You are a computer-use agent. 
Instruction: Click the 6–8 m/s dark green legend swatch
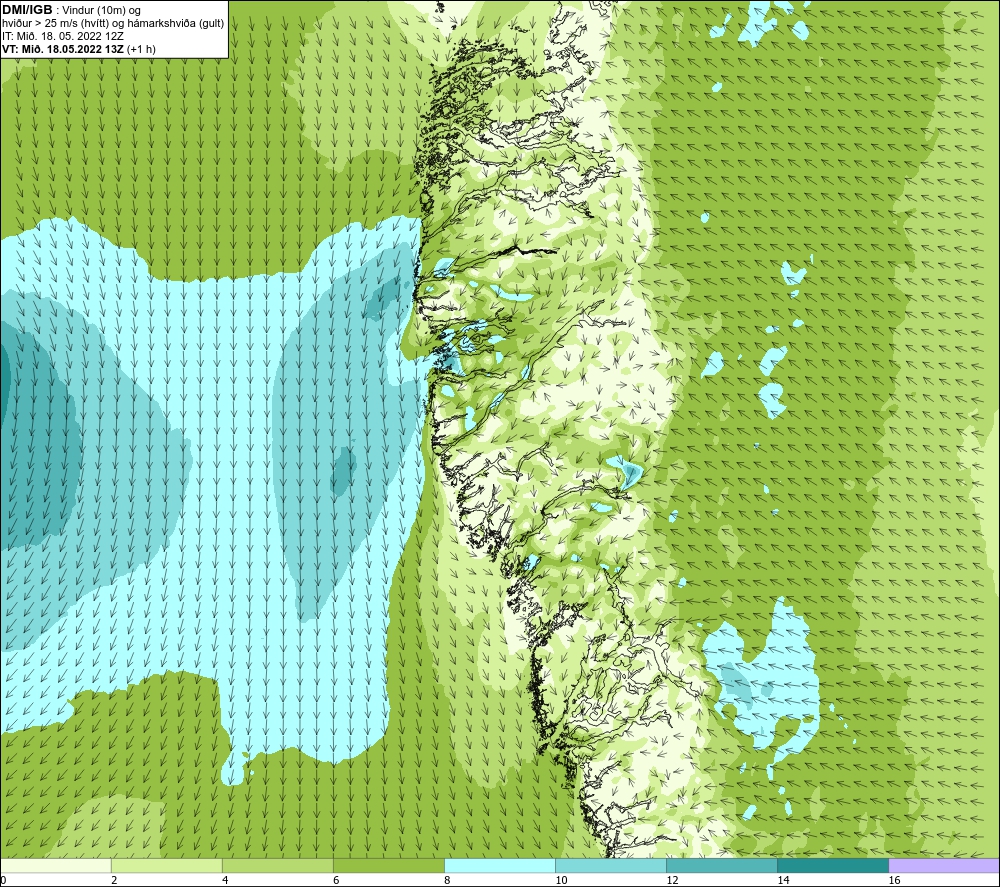[x=388, y=865]
